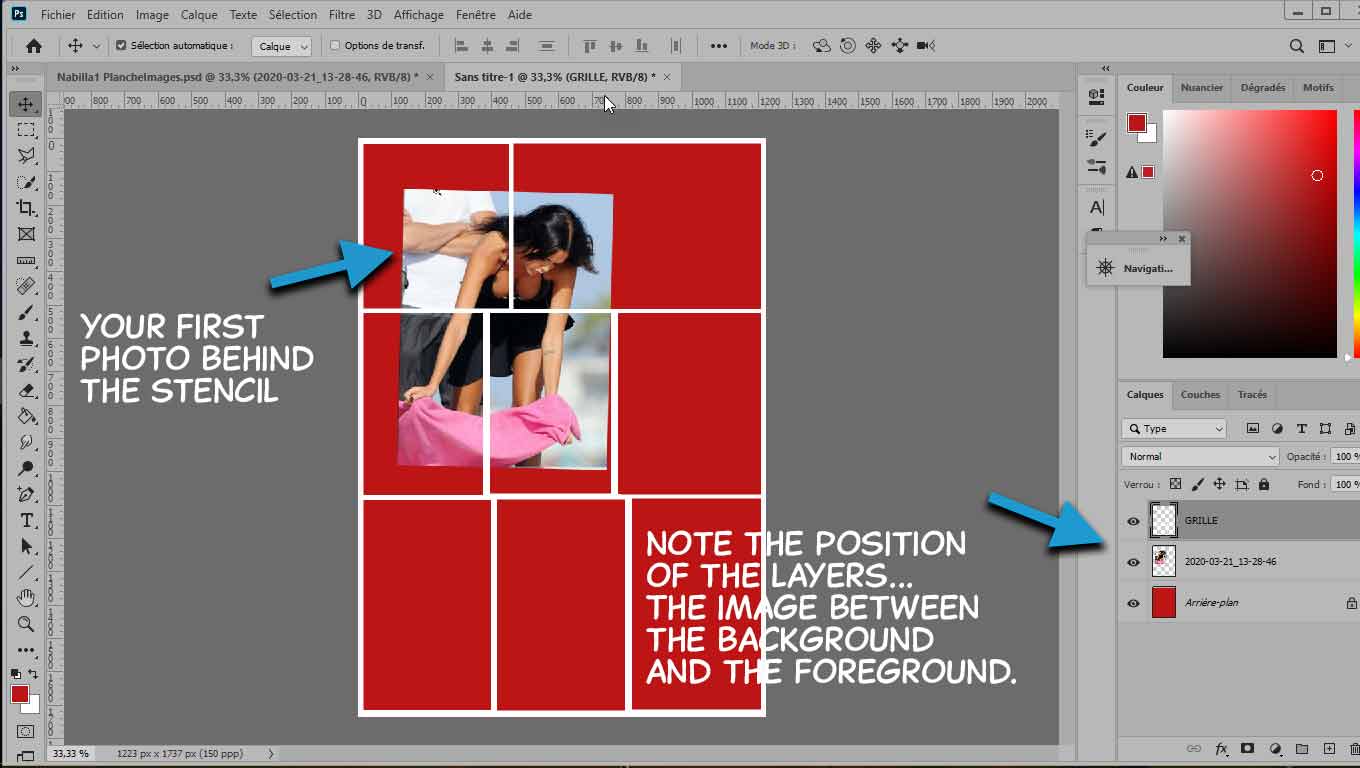Click the Home button in the options bar
This screenshot has width=1360, height=768.
(33, 46)
